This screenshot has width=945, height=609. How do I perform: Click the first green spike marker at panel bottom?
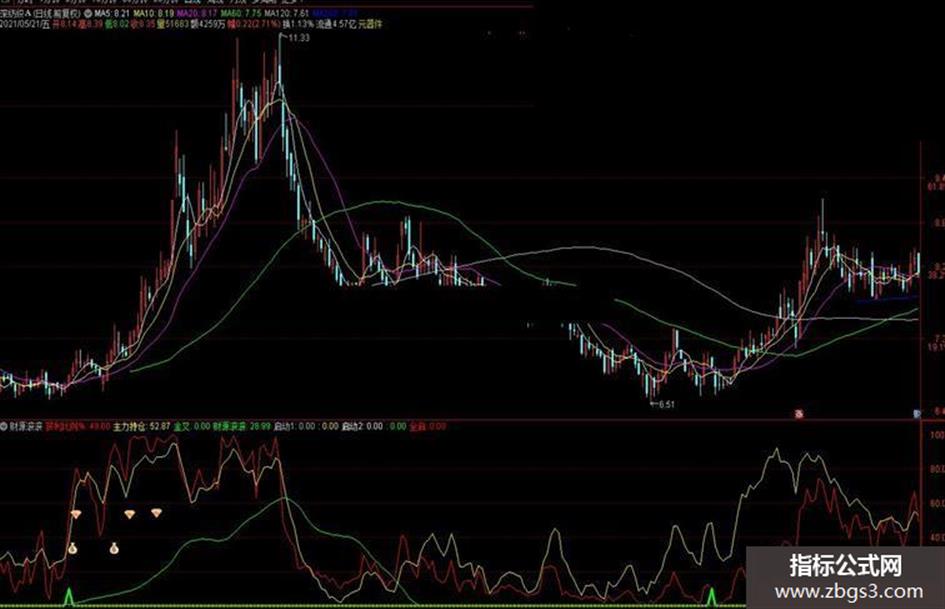click(69, 596)
